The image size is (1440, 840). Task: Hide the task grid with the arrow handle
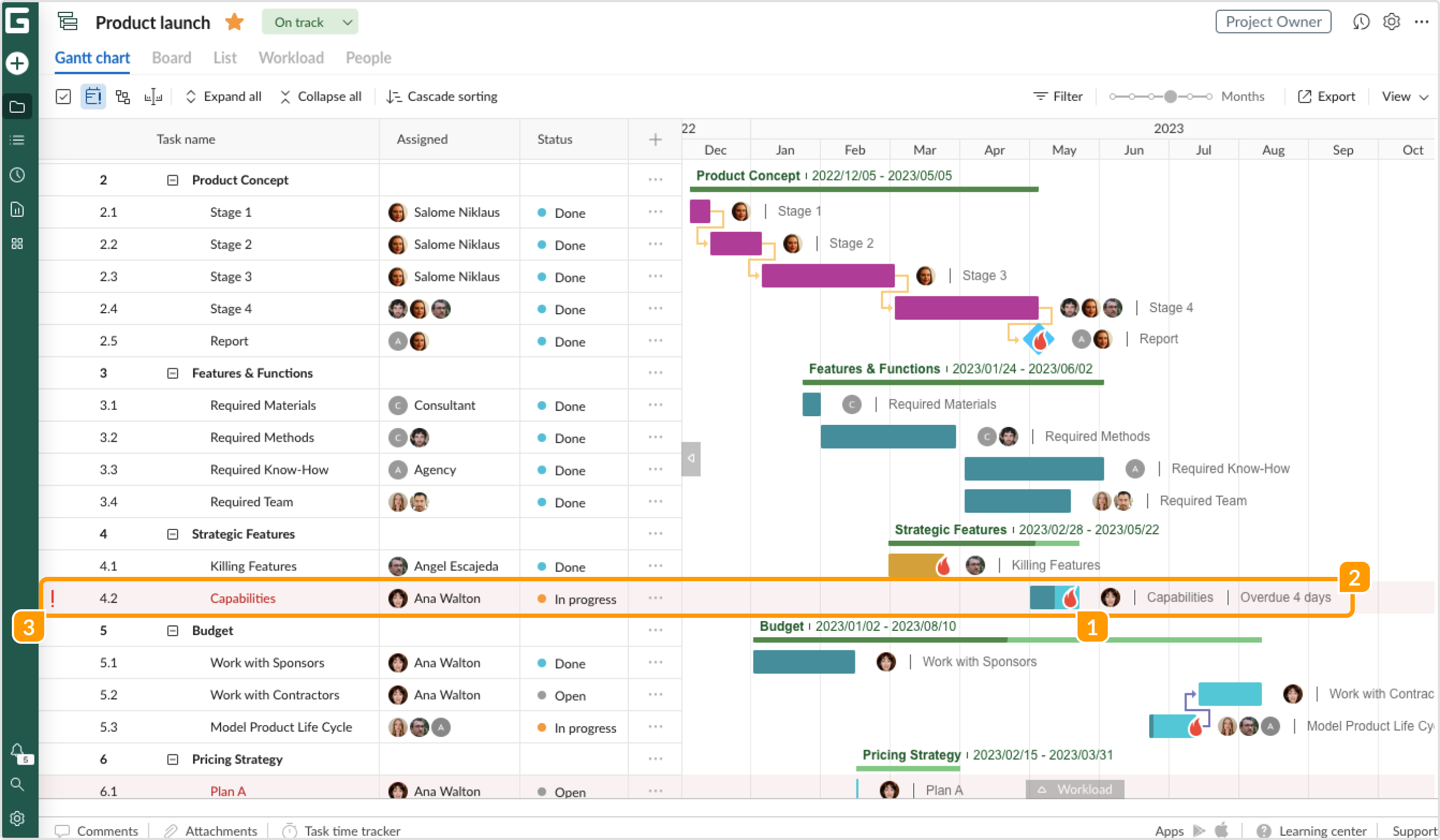691,458
